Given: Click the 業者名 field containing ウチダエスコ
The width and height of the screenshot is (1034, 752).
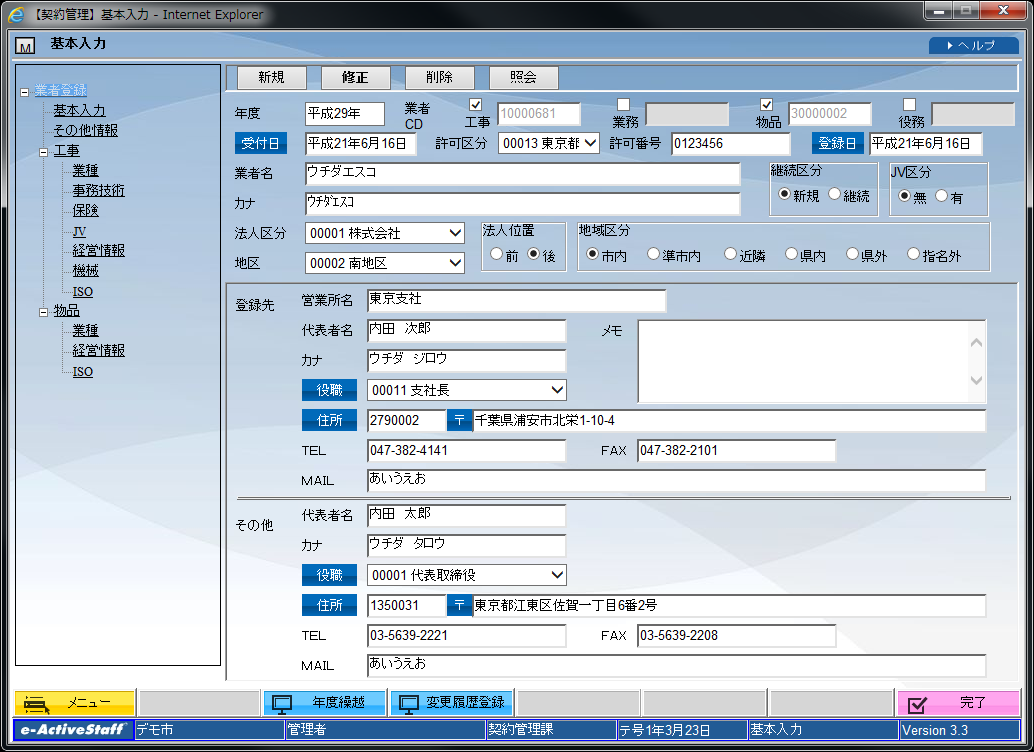Looking at the screenshot, I should [x=522, y=173].
